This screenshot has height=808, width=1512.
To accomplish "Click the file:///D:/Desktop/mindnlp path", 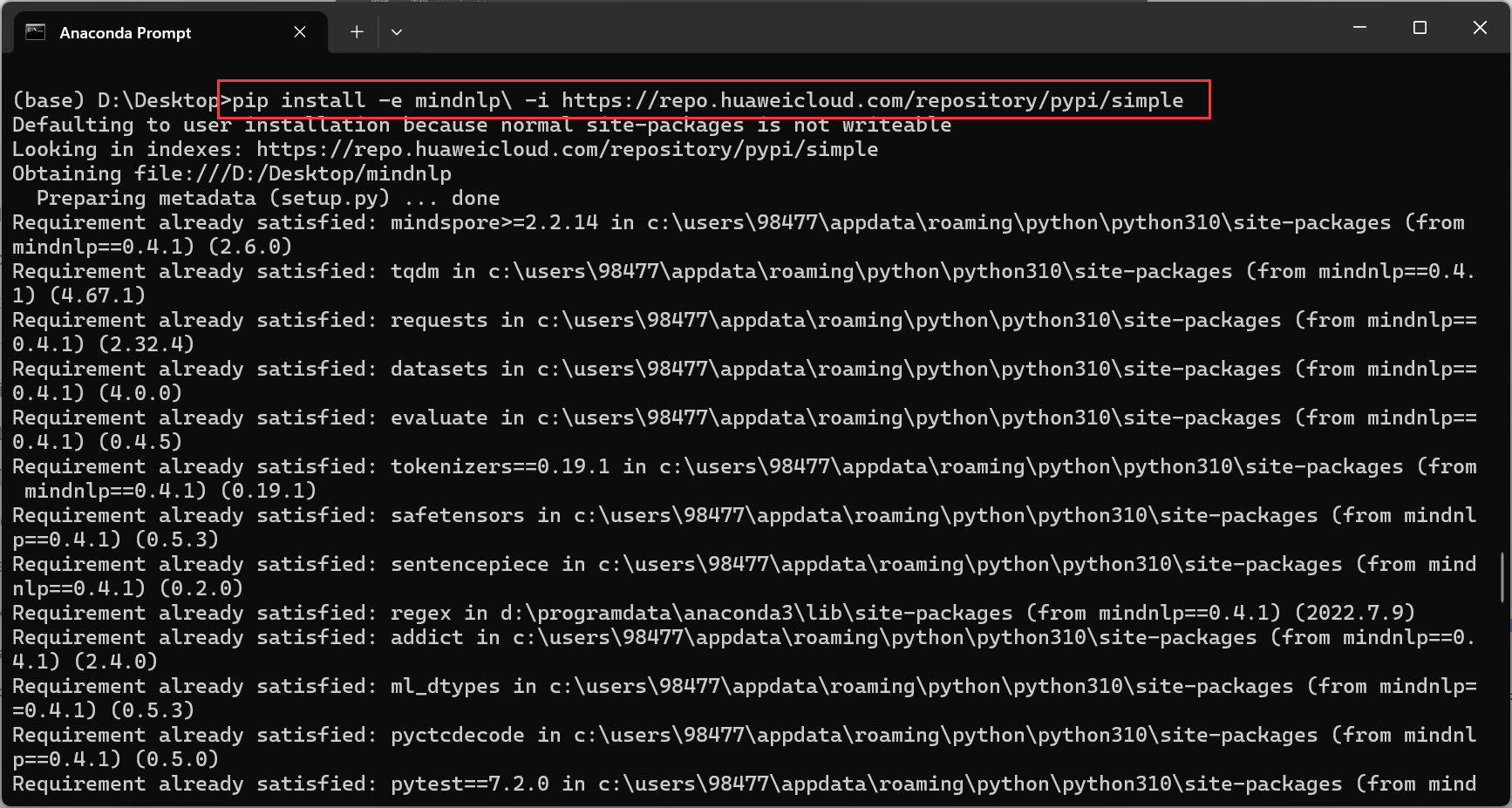I will click(293, 174).
